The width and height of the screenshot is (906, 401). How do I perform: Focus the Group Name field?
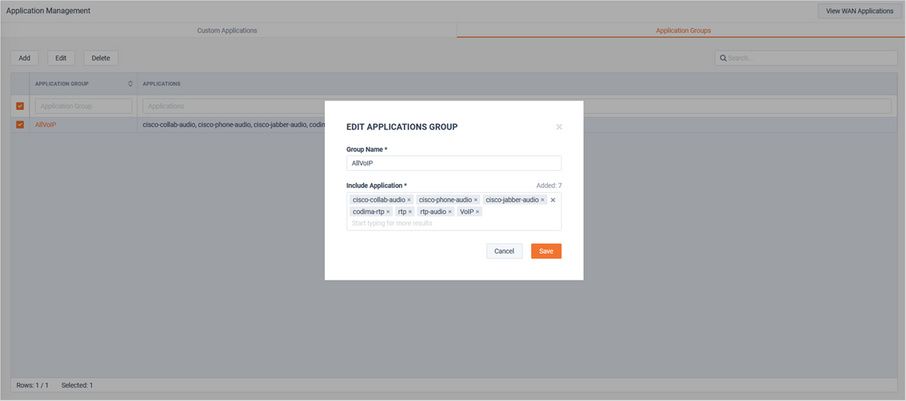click(454, 164)
